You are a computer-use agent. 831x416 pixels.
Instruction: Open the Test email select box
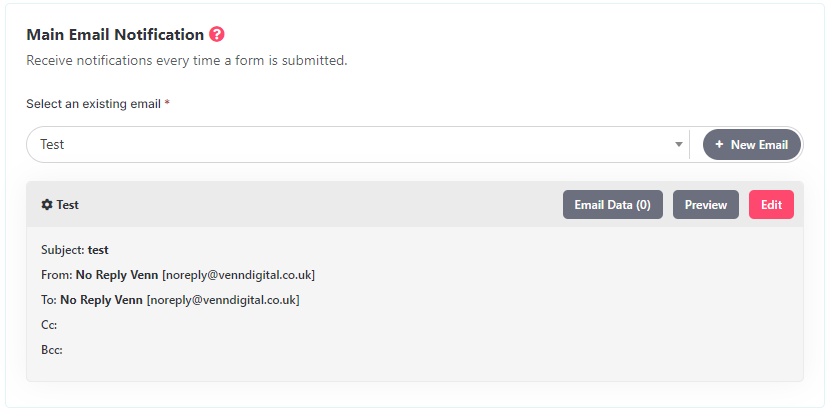358,145
